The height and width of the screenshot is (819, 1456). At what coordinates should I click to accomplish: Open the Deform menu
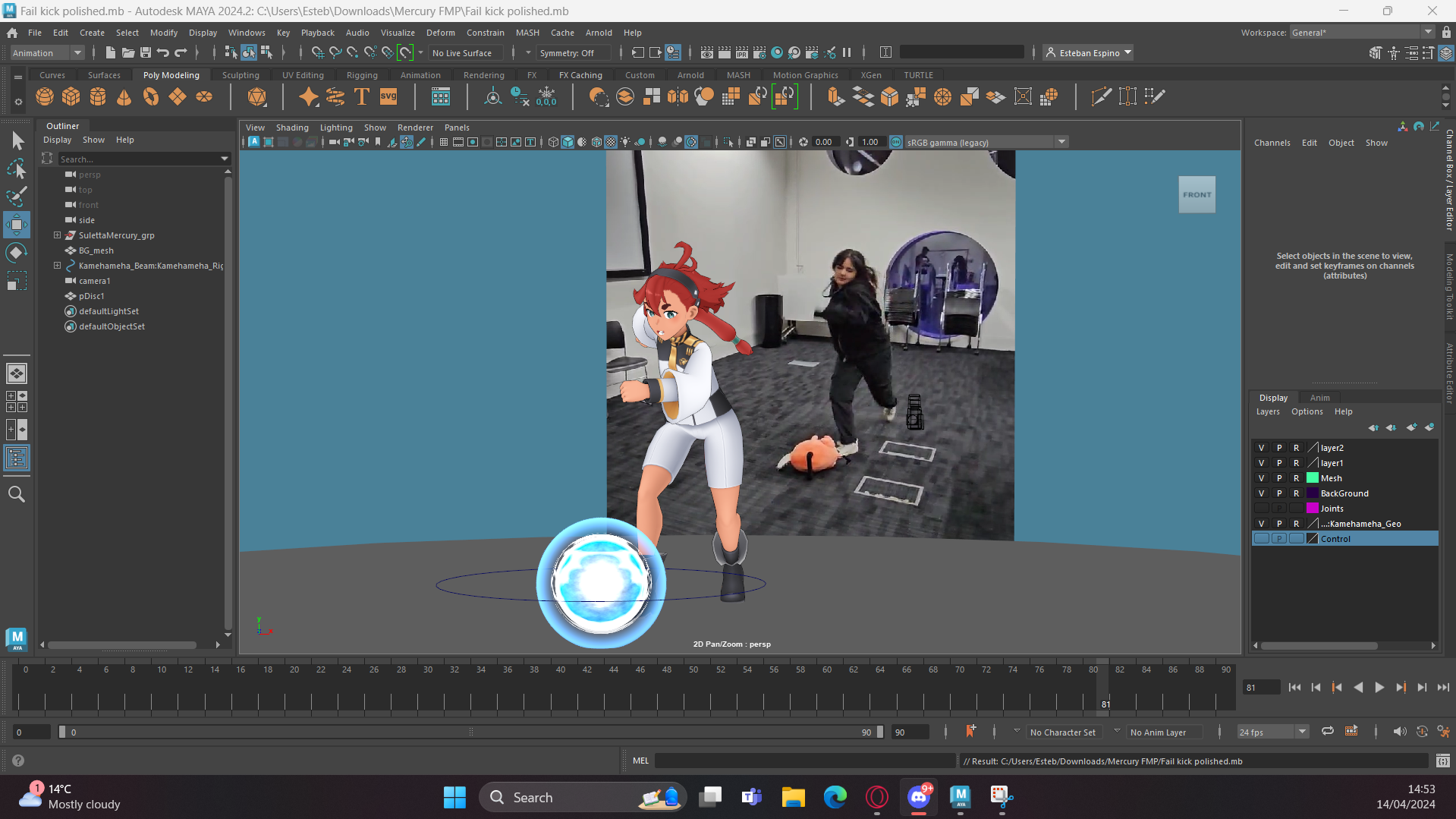click(x=440, y=33)
